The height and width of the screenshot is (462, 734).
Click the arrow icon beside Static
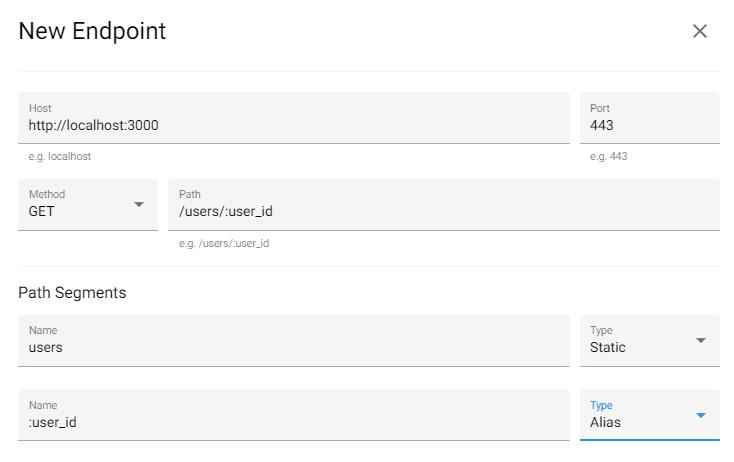click(x=701, y=341)
